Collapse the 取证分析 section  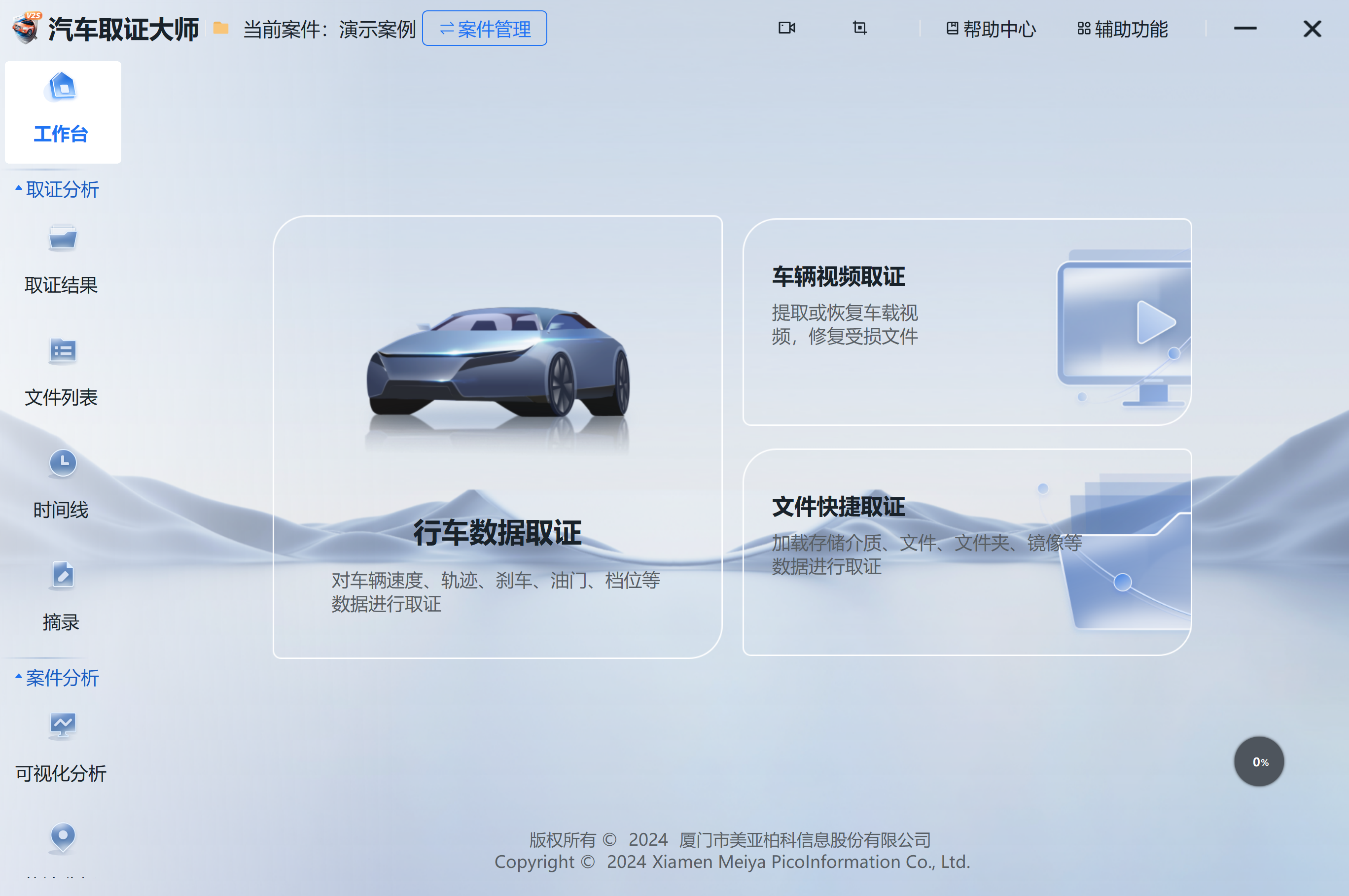pos(57,189)
